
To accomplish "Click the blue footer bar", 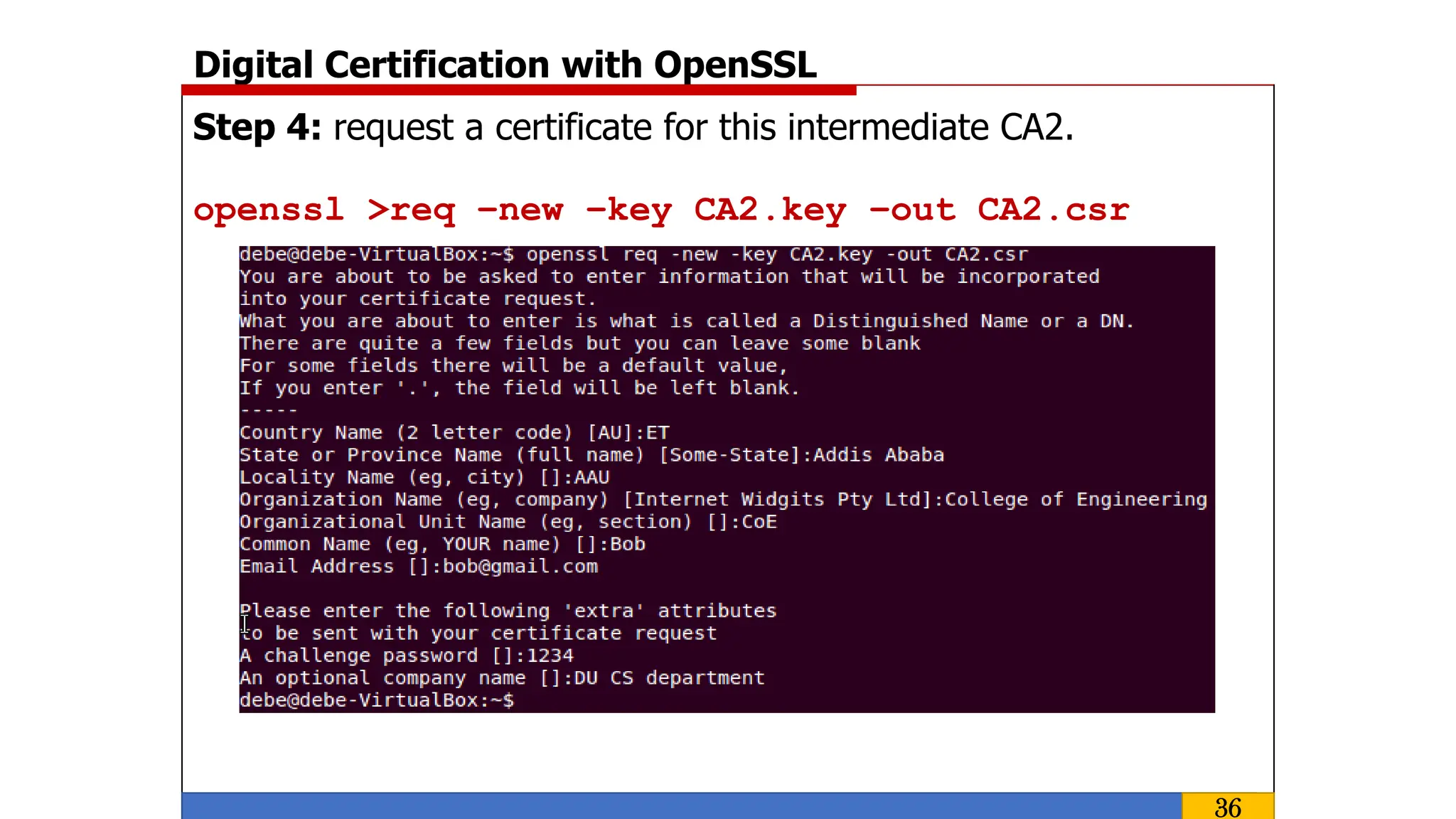I will coord(681,806).
